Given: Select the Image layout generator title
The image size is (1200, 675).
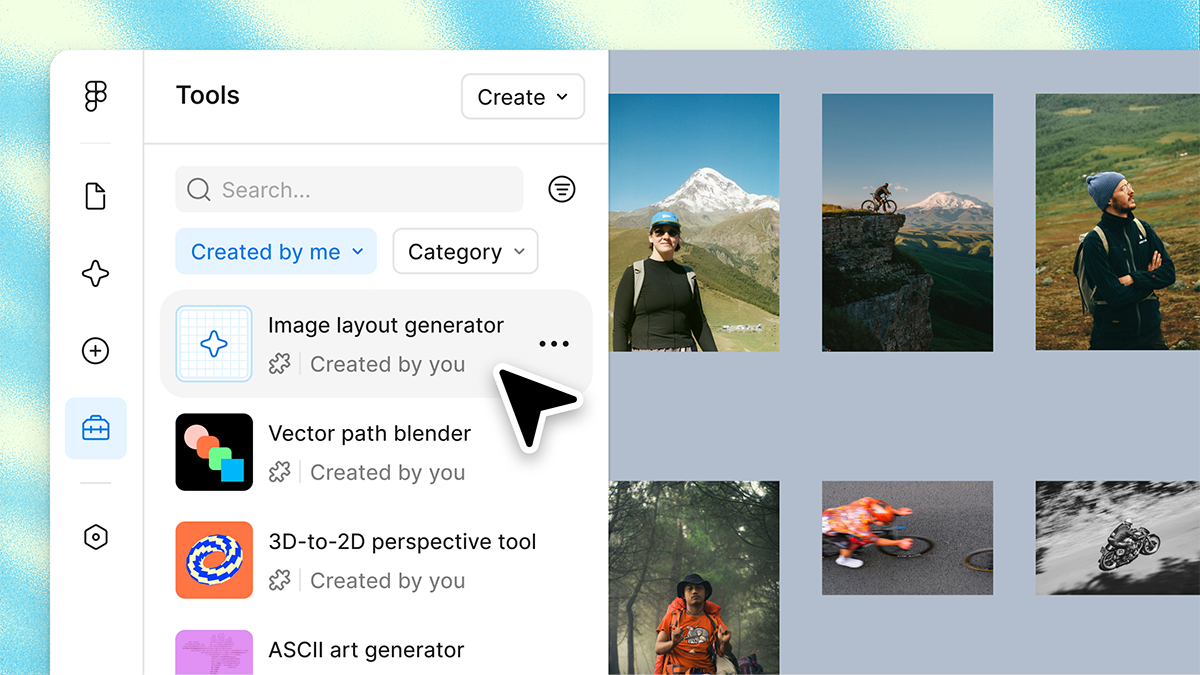Looking at the screenshot, I should tap(386, 325).
